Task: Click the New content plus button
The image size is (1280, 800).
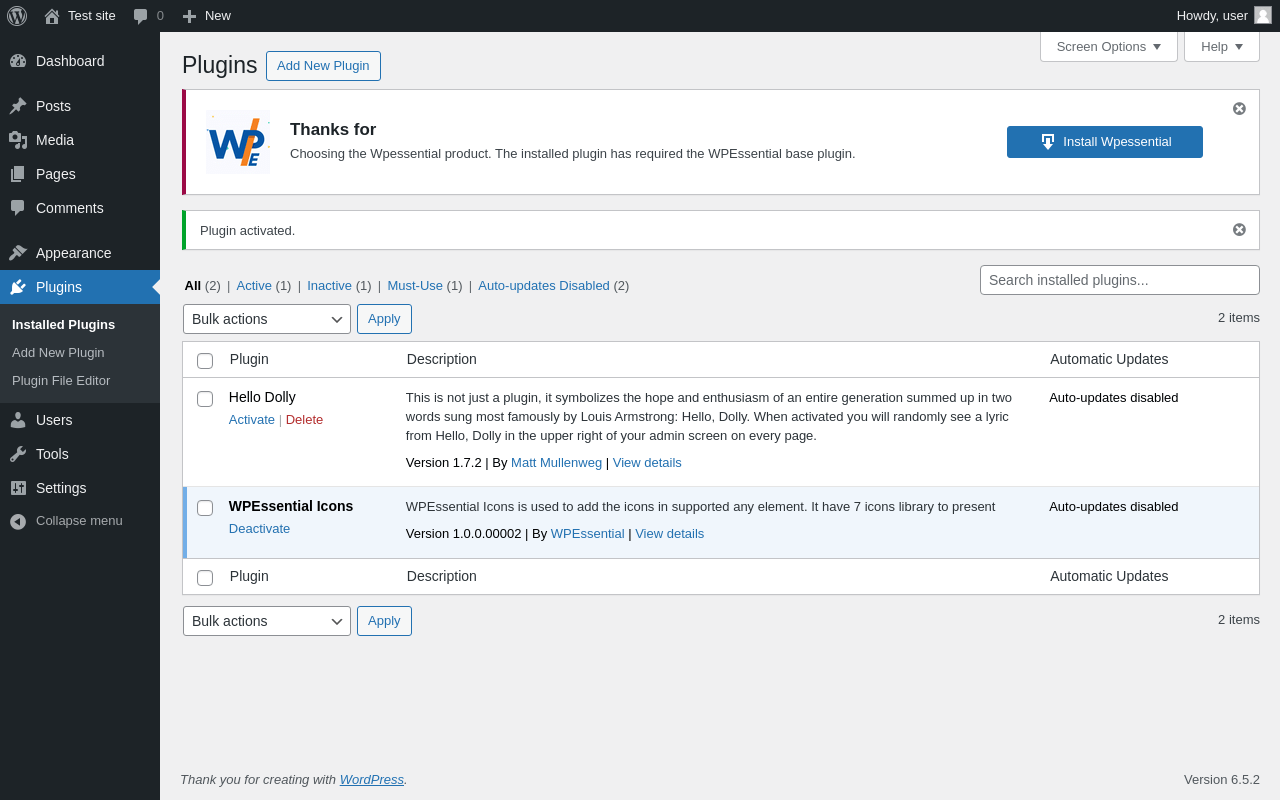Action: (206, 16)
